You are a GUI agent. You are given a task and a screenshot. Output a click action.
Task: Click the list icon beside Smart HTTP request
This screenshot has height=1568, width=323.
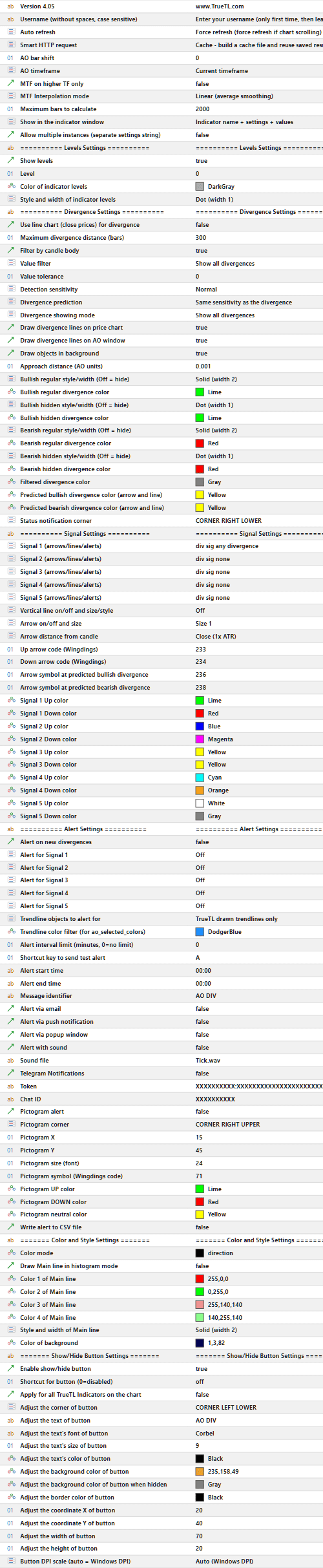coord(10,45)
